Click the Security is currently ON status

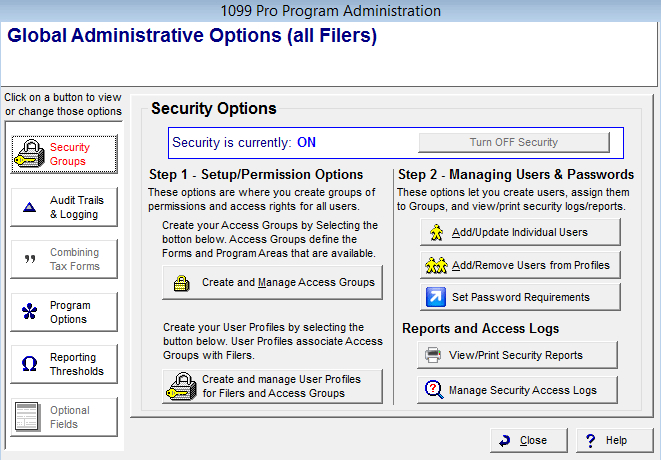244,143
